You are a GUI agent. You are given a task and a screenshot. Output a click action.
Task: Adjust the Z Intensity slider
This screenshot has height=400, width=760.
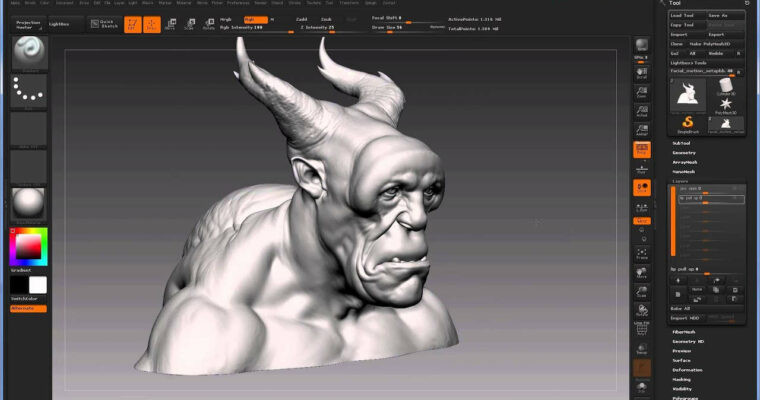(332, 29)
